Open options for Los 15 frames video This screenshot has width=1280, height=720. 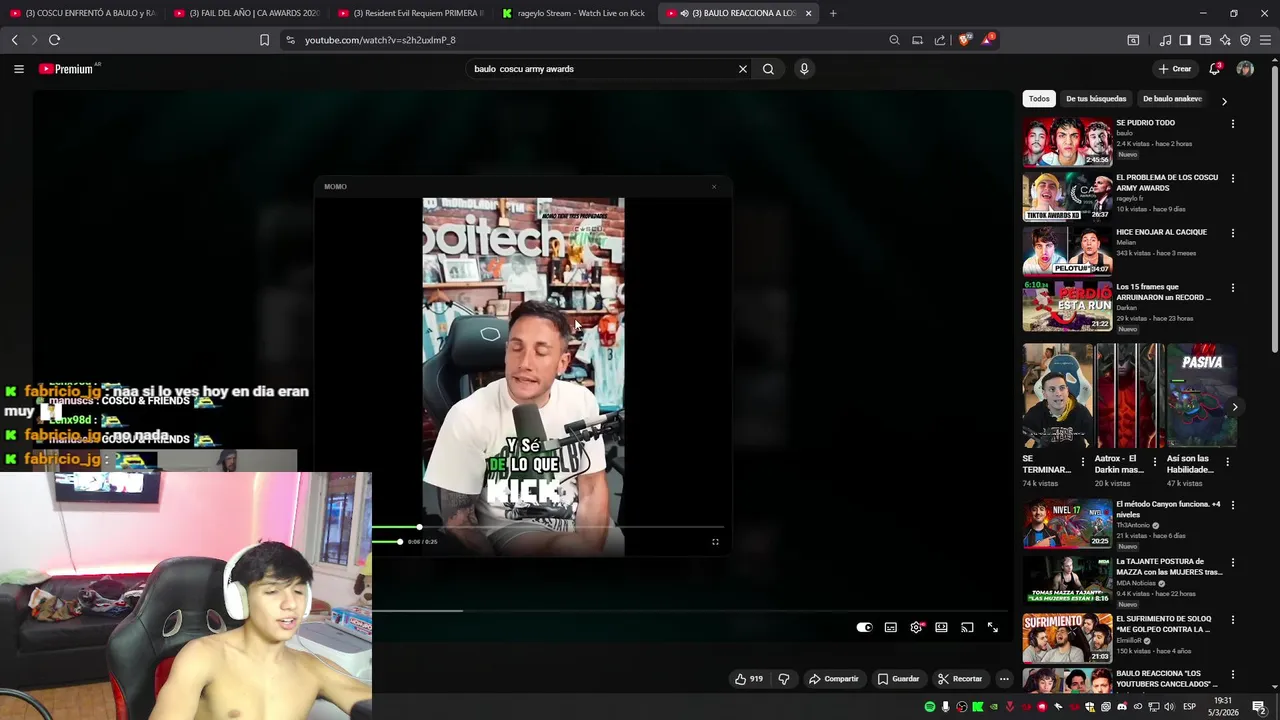point(1232,288)
